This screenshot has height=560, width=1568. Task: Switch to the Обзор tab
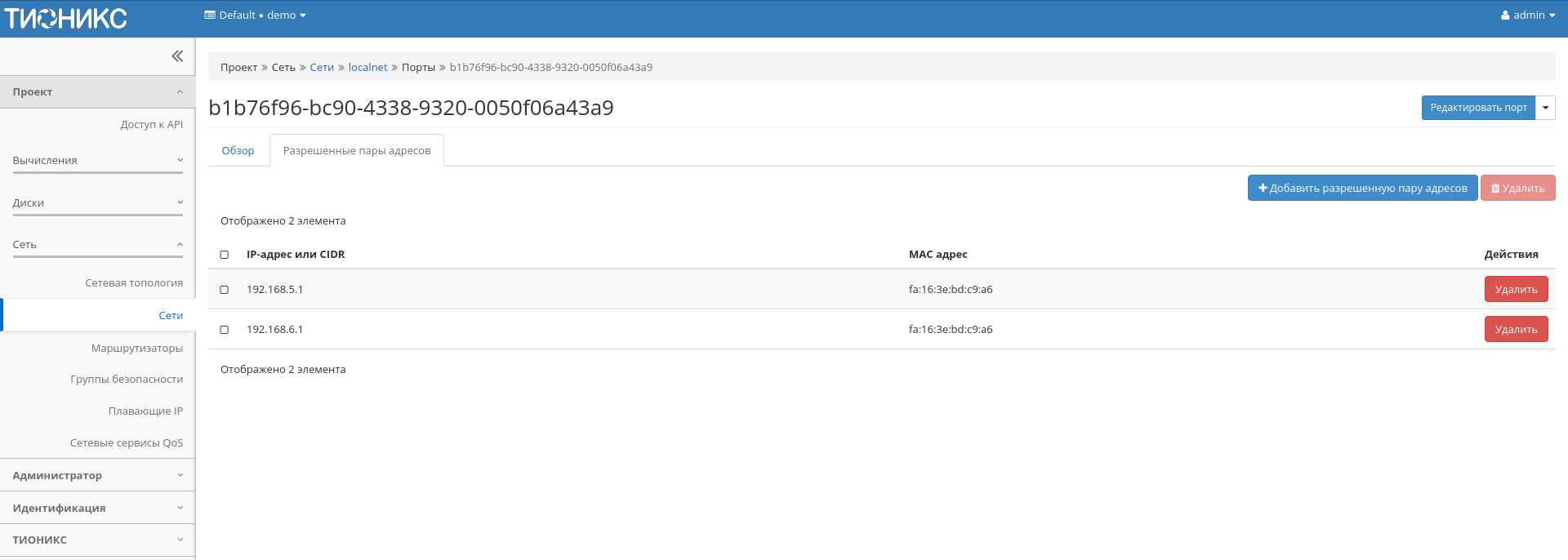pos(238,151)
